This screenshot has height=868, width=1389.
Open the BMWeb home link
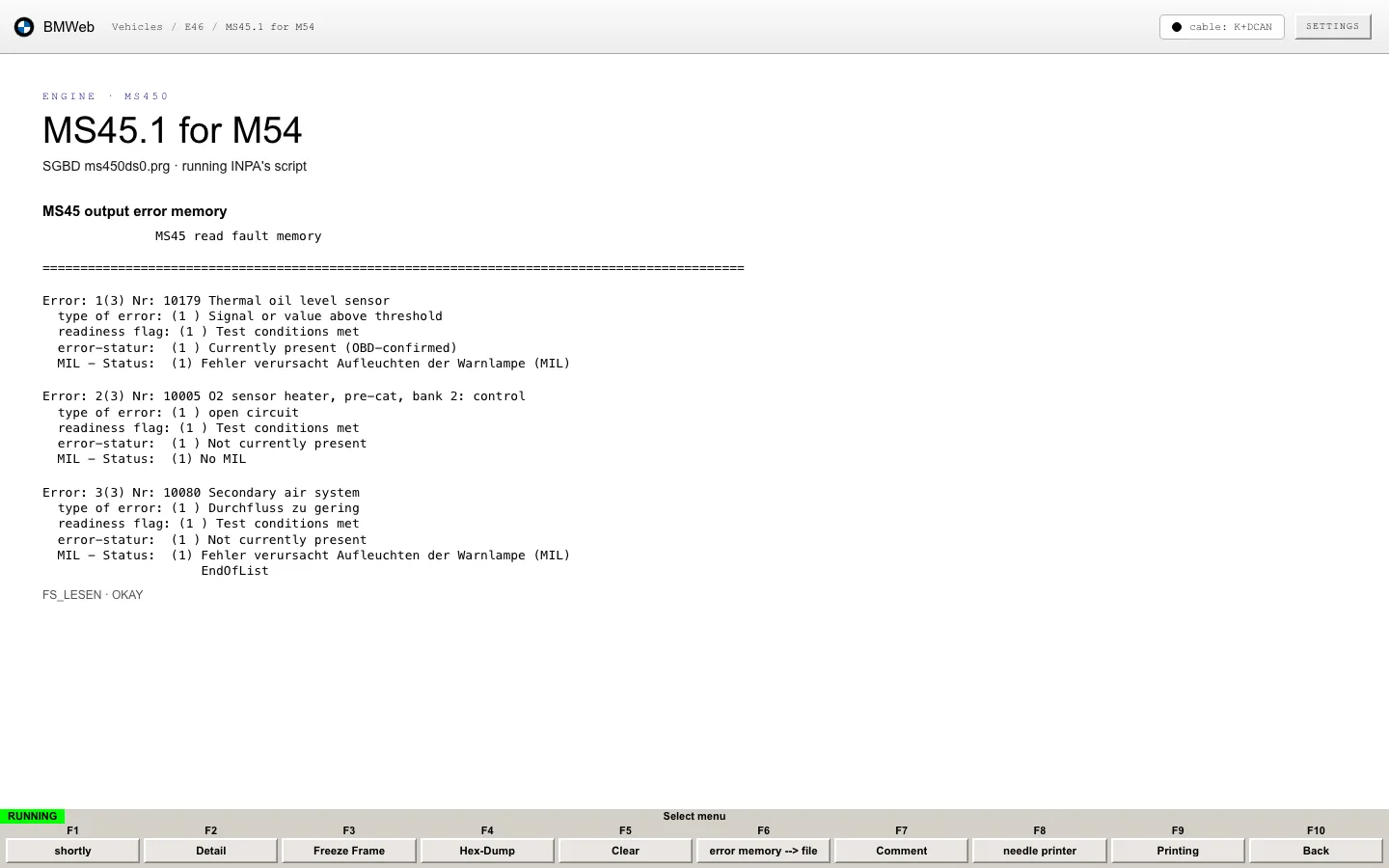(68, 27)
